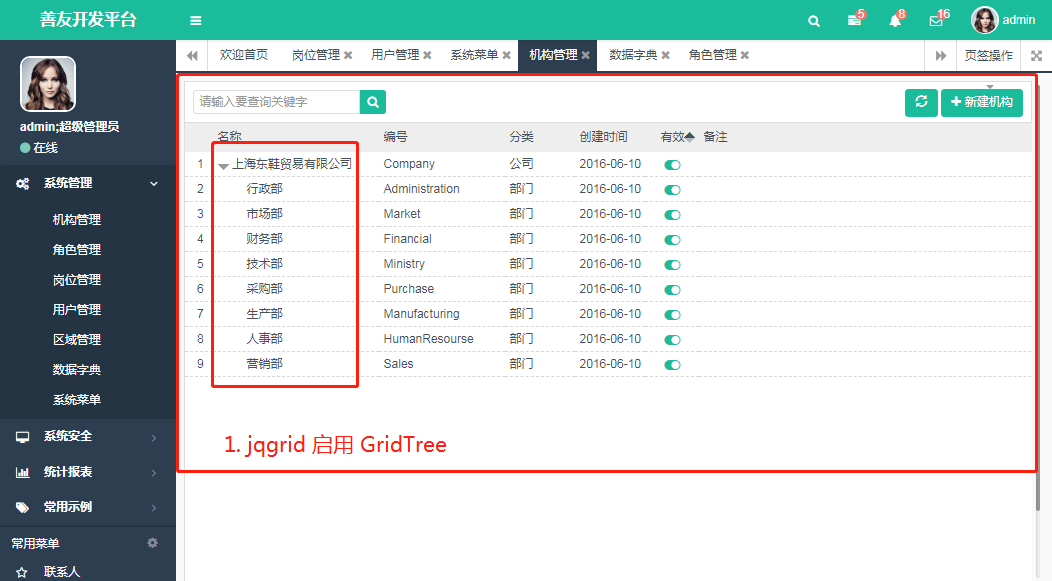1052x581 pixels.
Task: Toggle the sidebar hamburger menu icon
Action: click(195, 21)
